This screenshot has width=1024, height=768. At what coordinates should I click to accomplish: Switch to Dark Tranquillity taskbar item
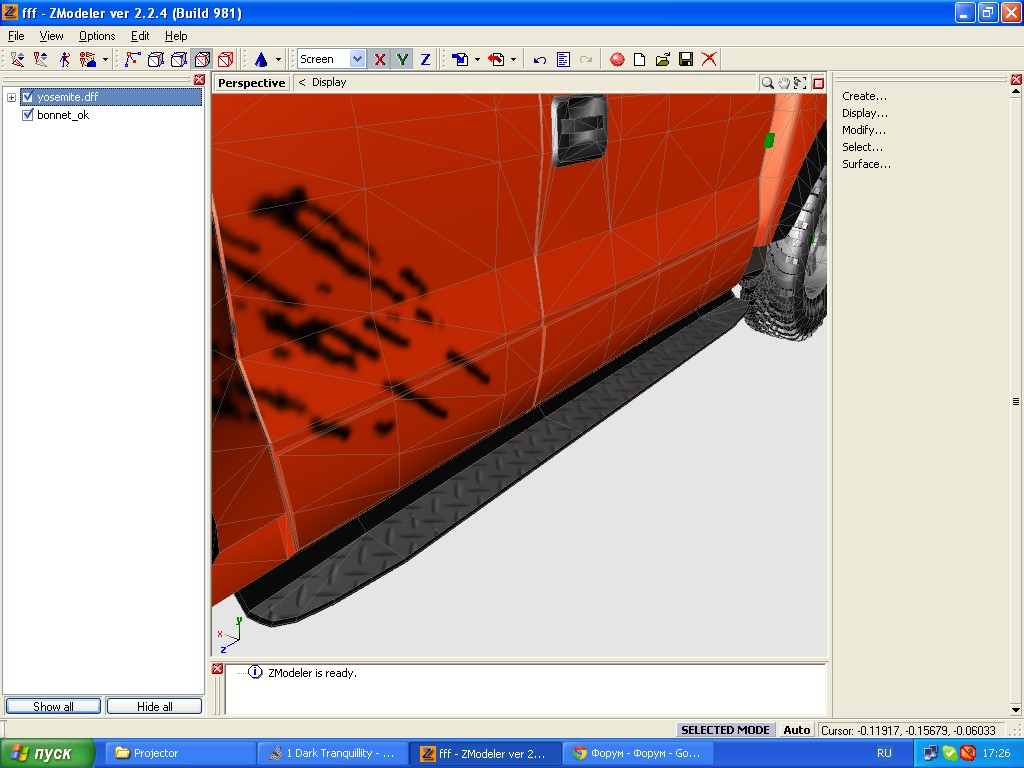332,753
